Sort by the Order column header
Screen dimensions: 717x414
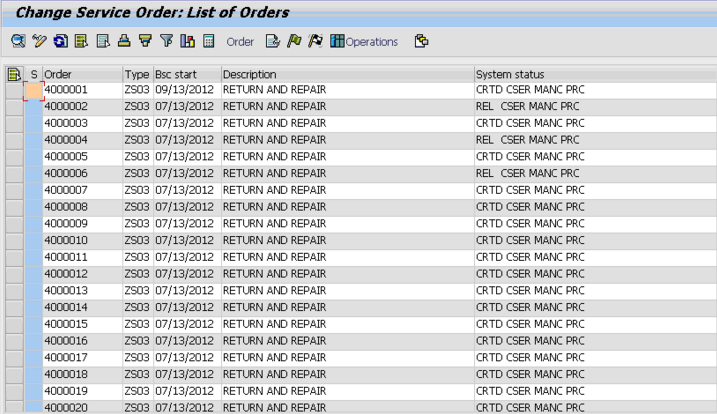coord(83,74)
